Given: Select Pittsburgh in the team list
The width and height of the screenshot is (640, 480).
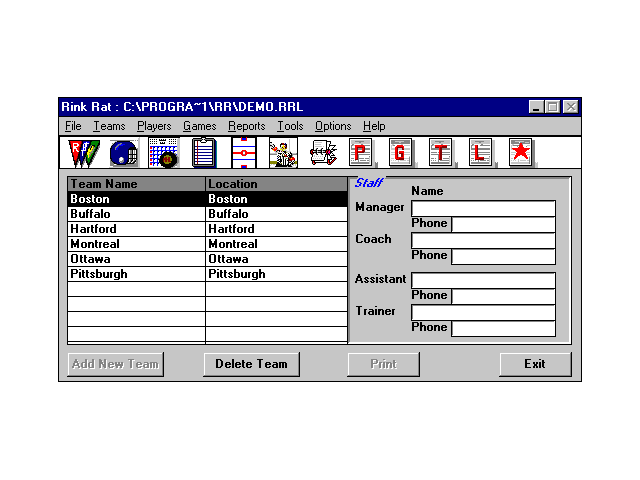Looking at the screenshot, I should click(x=136, y=274).
